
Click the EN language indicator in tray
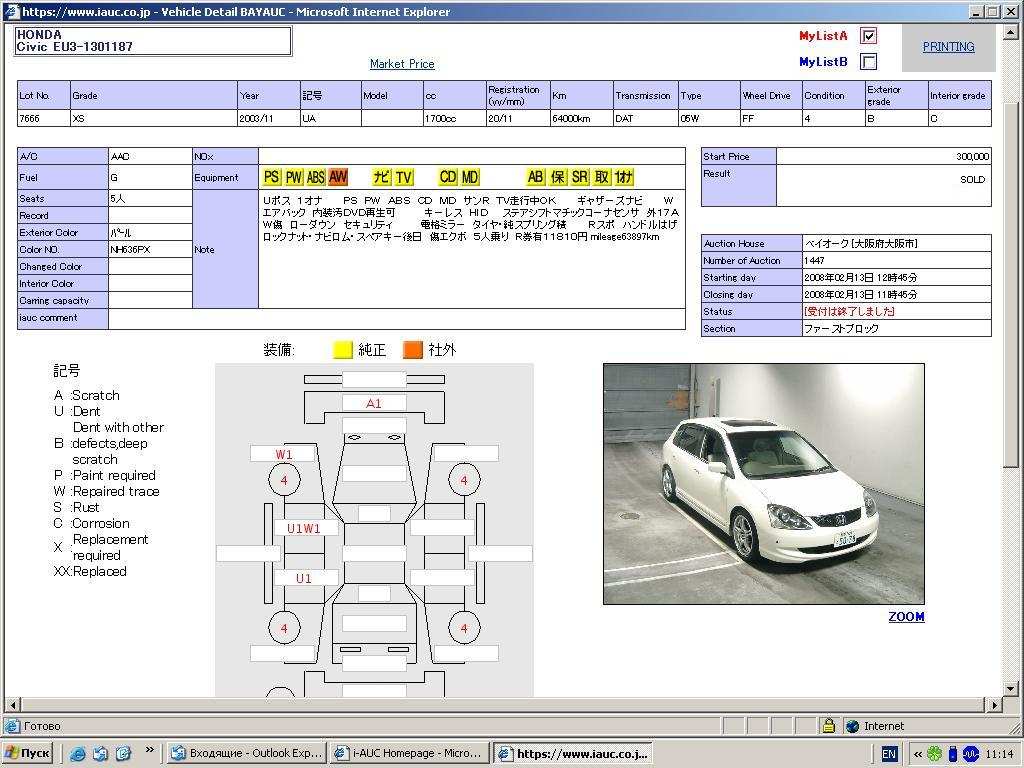[x=889, y=754]
